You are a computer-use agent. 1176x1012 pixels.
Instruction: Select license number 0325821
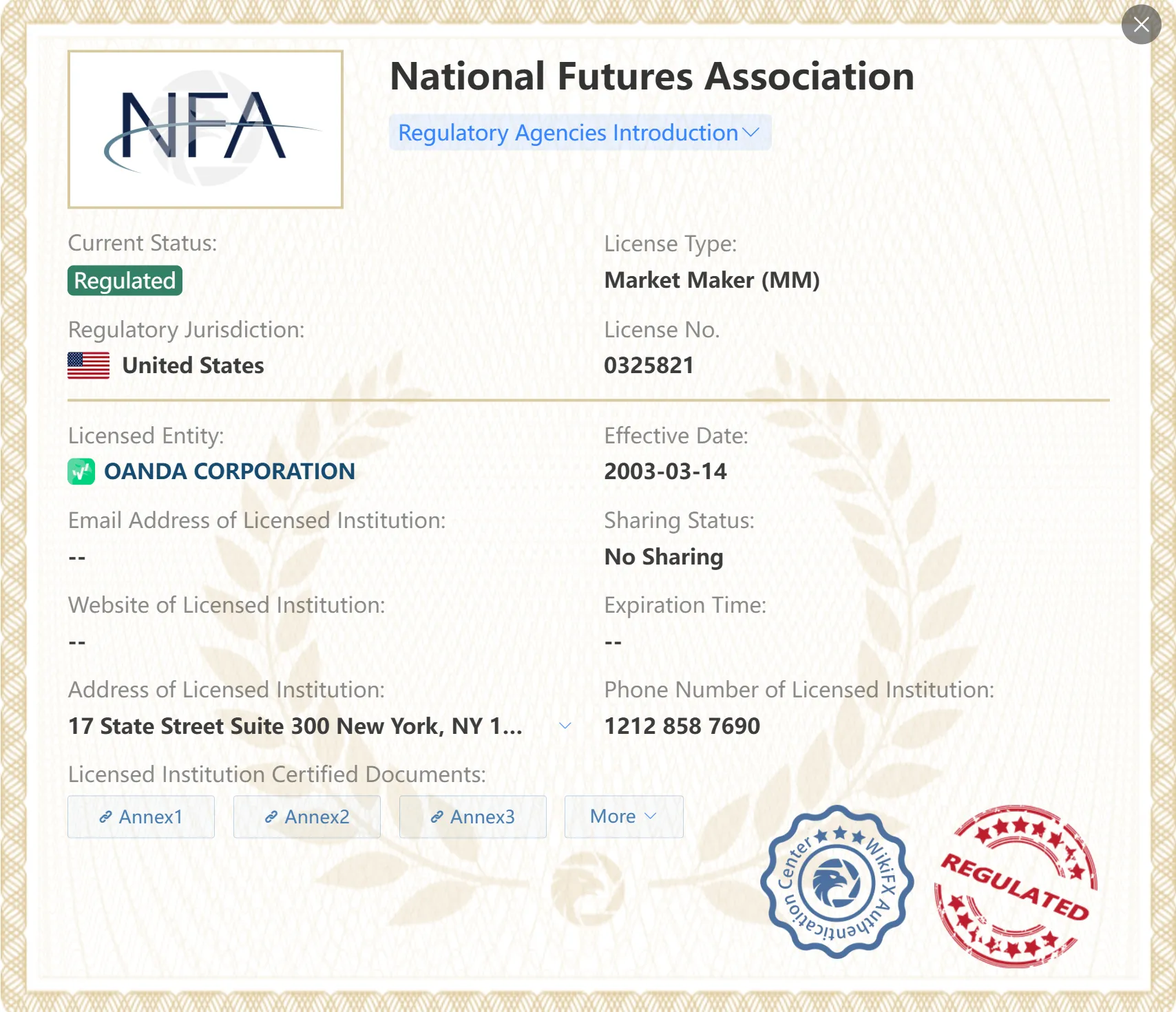pyautogui.click(x=649, y=366)
